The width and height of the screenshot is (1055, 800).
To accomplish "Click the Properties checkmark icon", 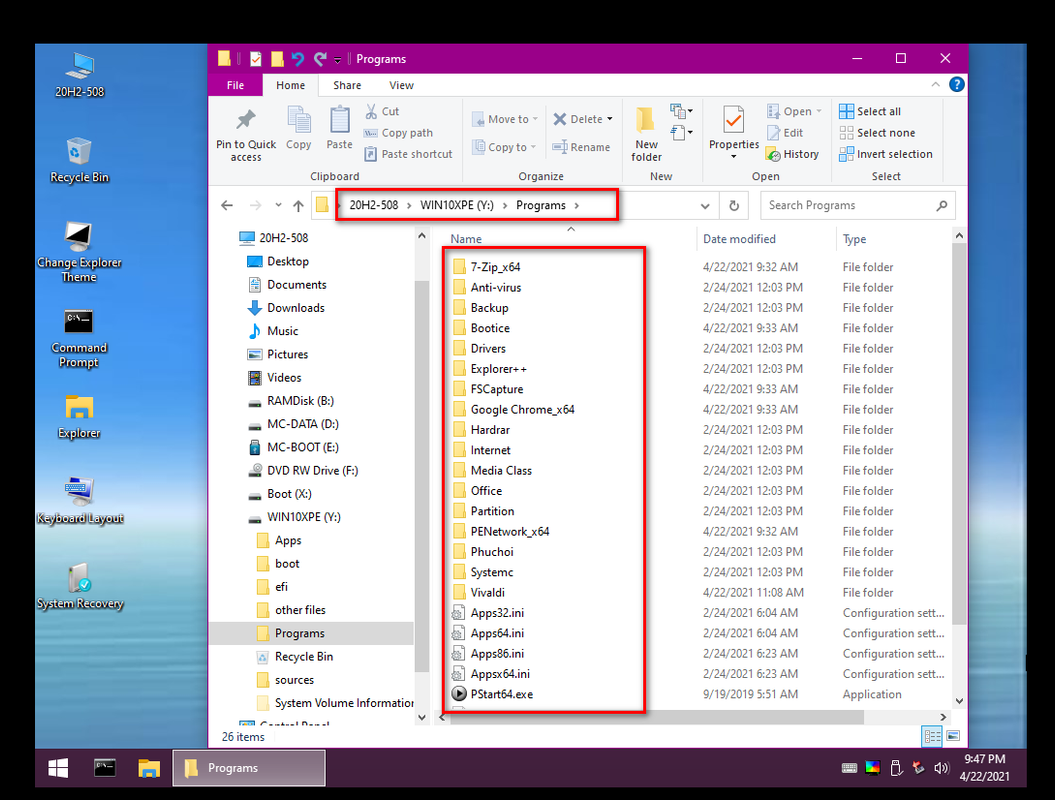I will pyautogui.click(x=733, y=120).
